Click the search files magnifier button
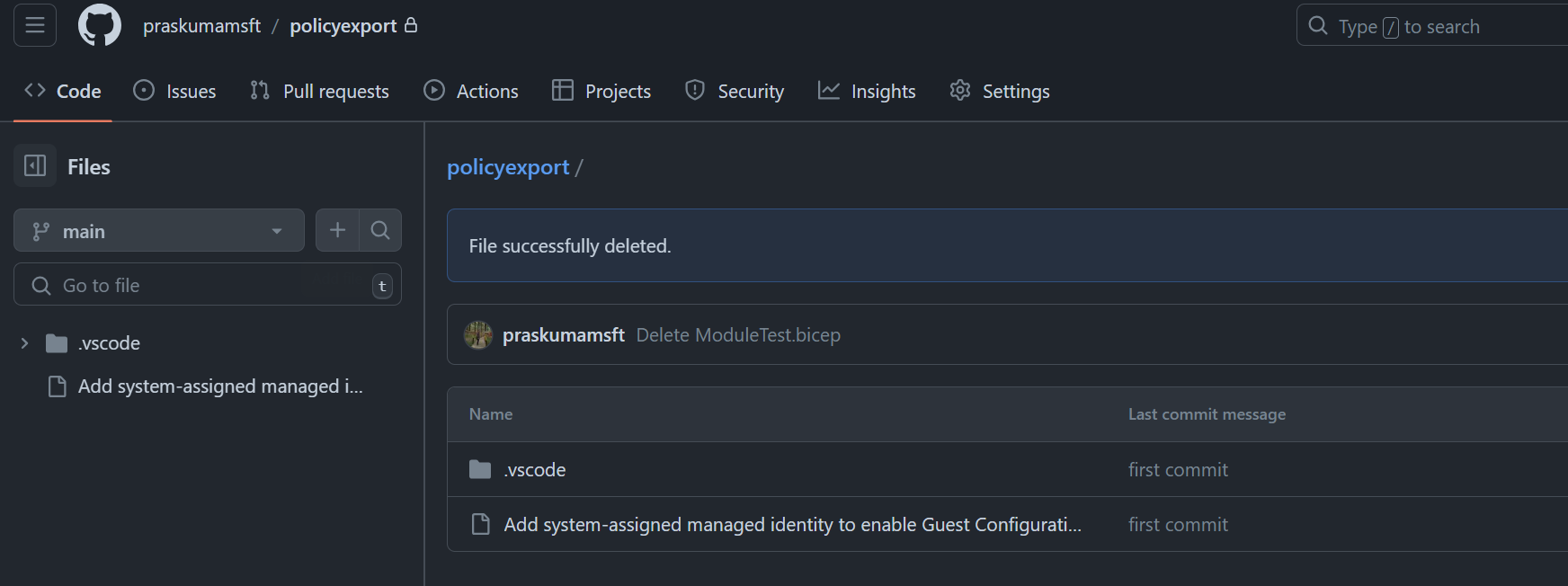 pyautogui.click(x=380, y=230)
